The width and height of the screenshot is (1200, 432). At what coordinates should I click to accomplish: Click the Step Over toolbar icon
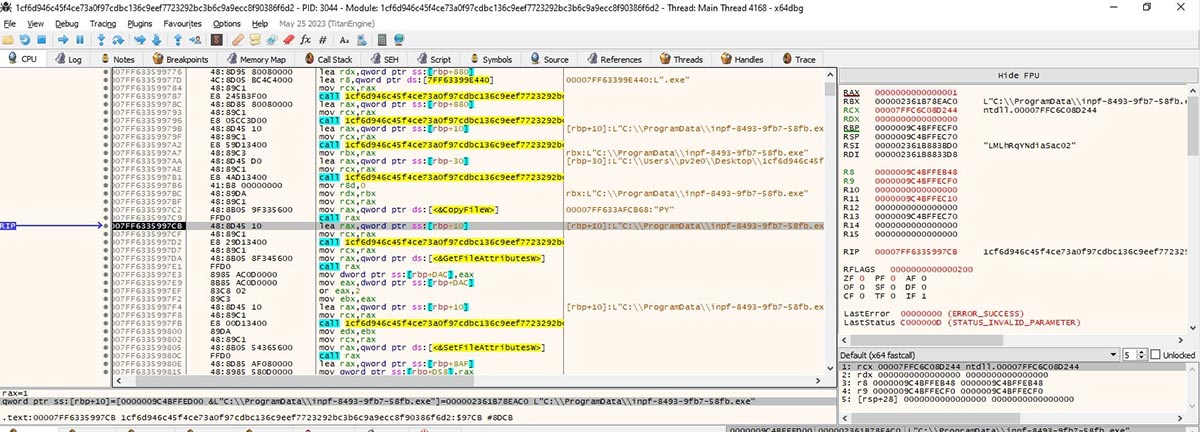118,40
